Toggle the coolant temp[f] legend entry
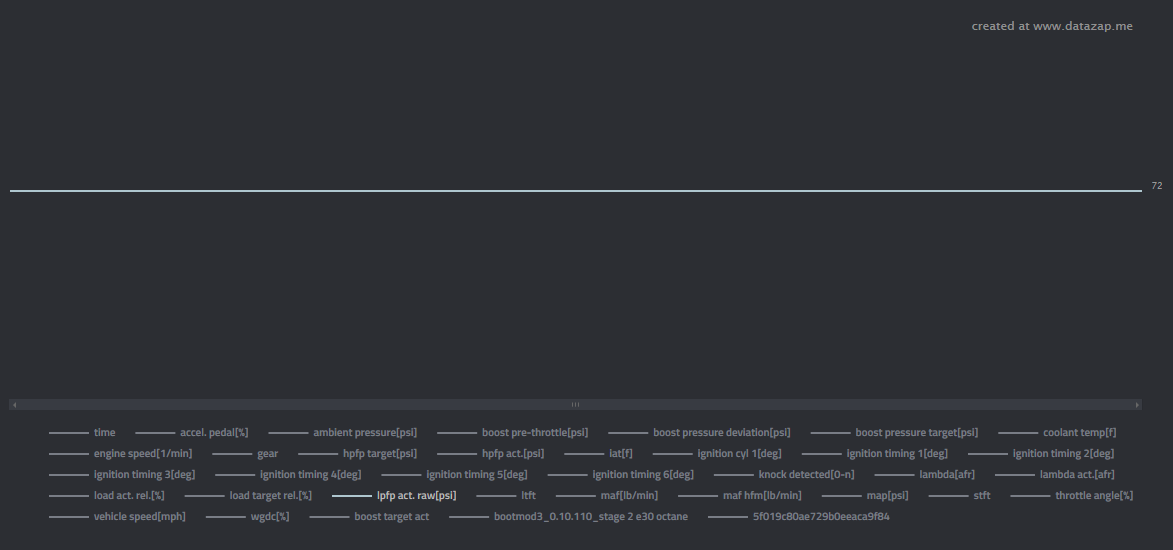Image resolution: width=1173 pixels, height=550 pixels. click(1079, 433)
